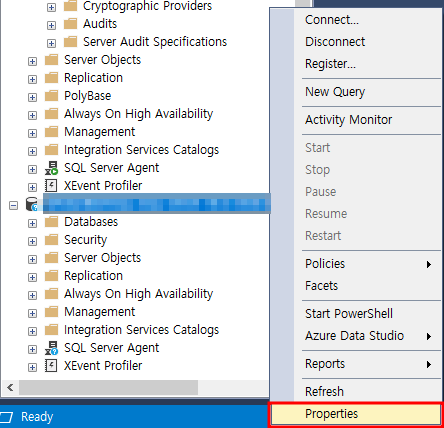444x428 pixels.
Task: Click the PolyBase folder icon
Action: pos(51,95)
